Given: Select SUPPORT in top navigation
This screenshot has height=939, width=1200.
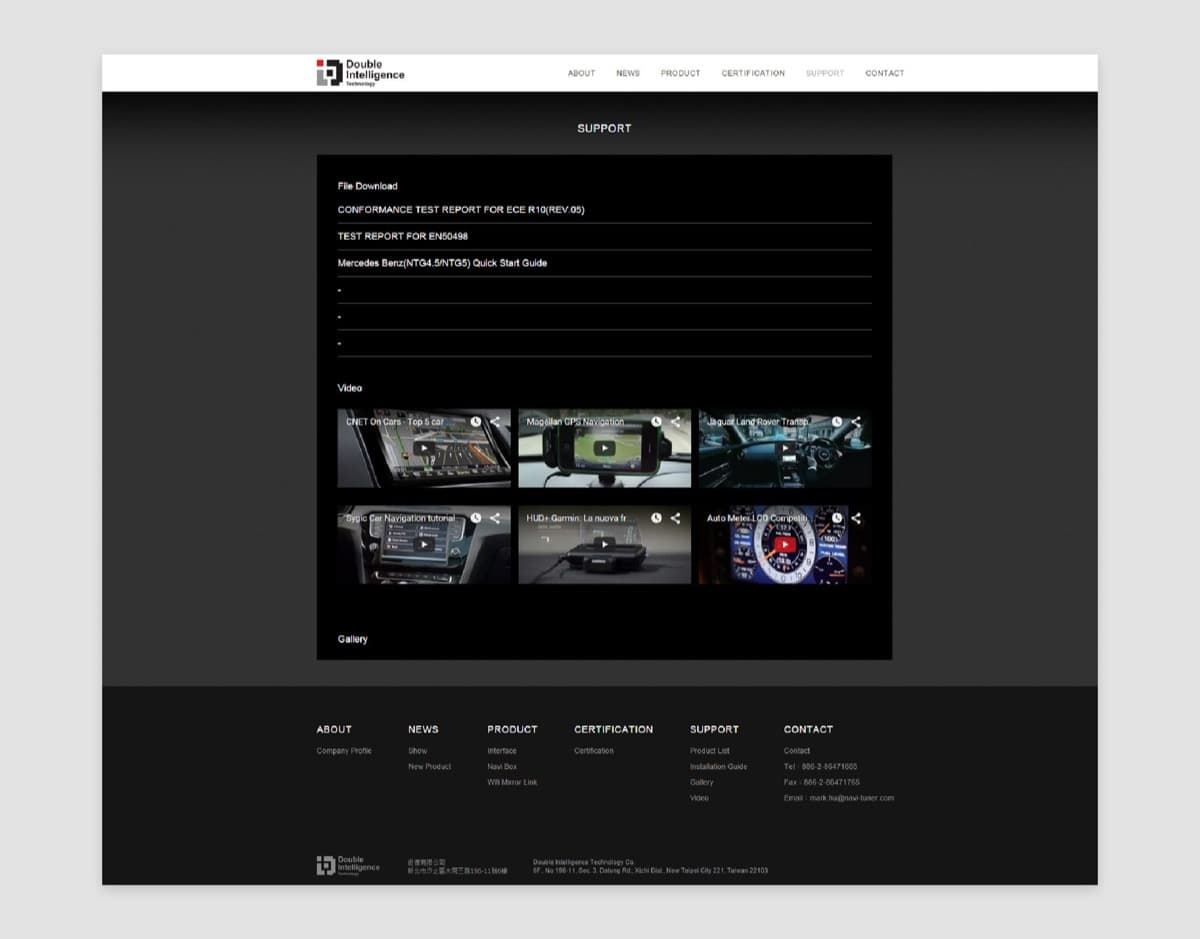Looking at the screenshot, I should point(825,73).
